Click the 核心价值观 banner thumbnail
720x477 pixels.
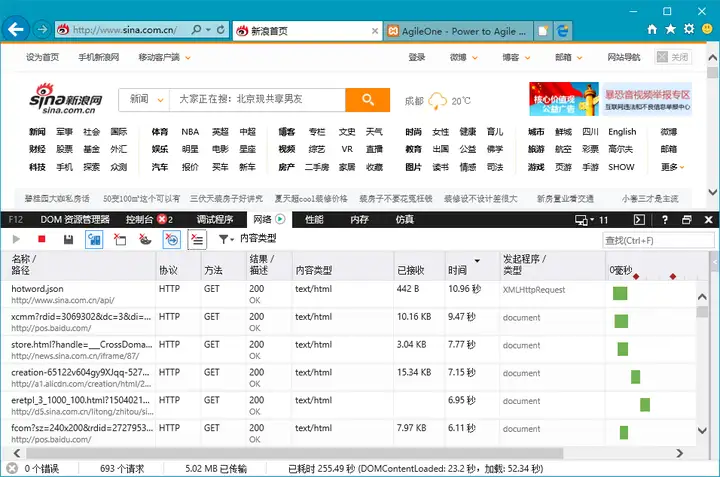coord(563,99)
